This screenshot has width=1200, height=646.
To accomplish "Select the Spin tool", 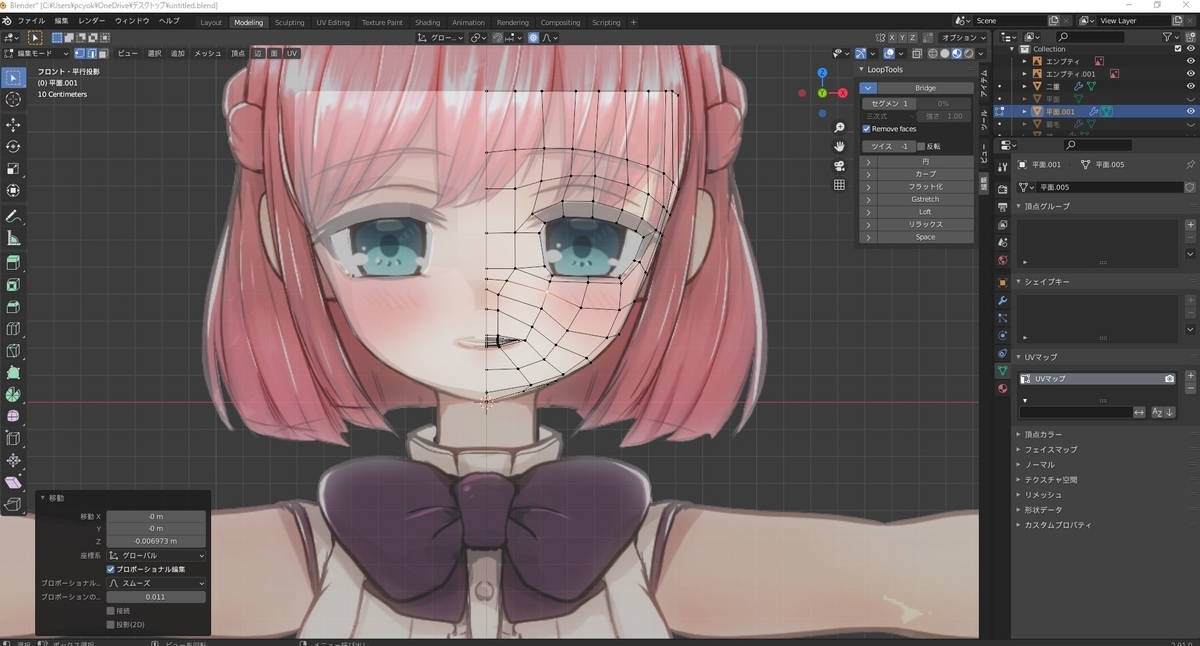I will [13, 394].
